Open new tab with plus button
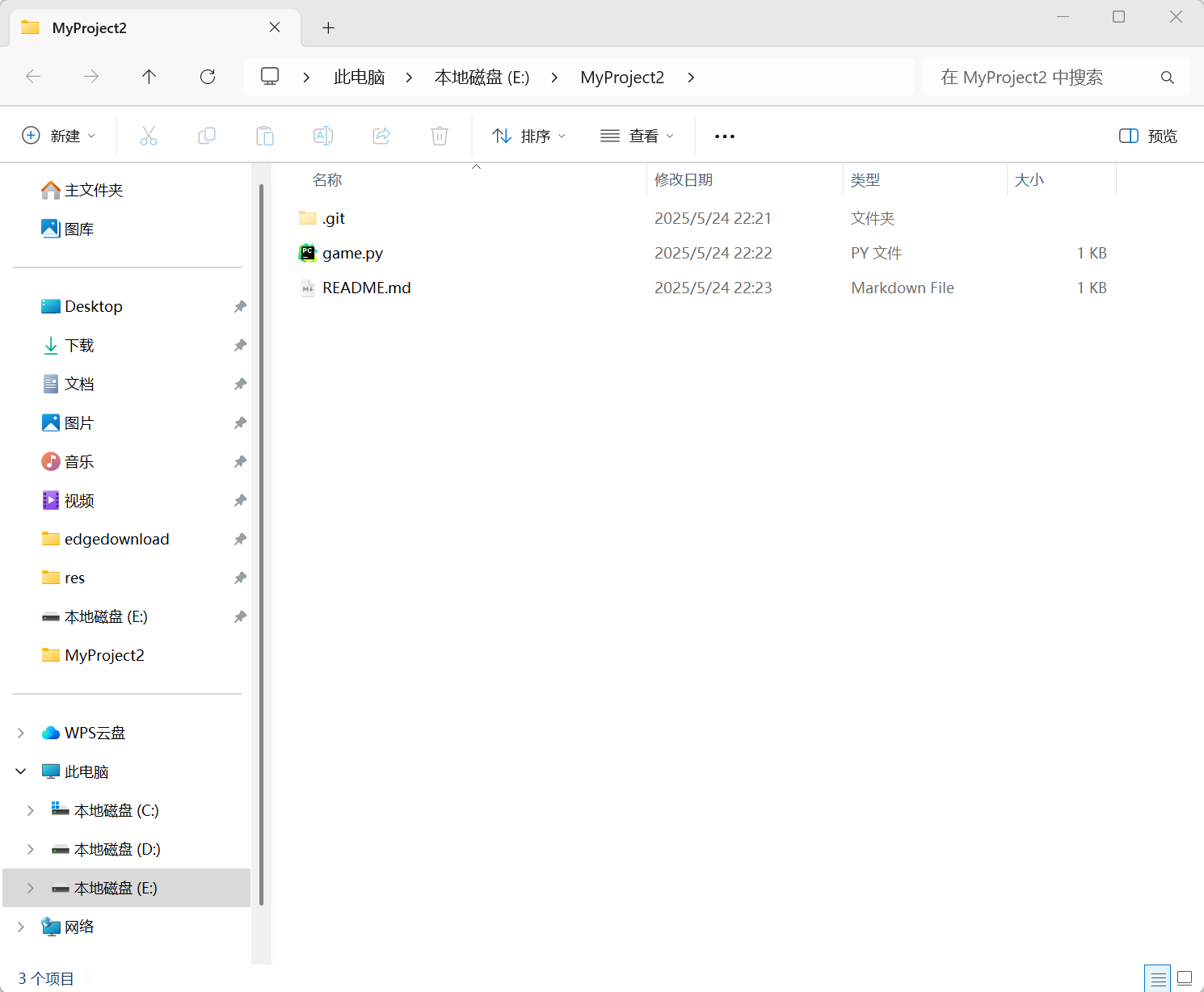This screenshot has height=992, width=1204. tap(328, 27)
